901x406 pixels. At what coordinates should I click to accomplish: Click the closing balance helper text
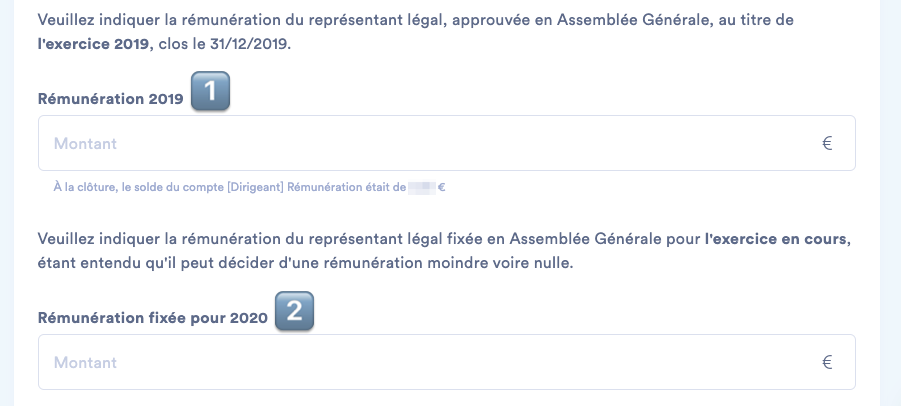coord(200,187)
